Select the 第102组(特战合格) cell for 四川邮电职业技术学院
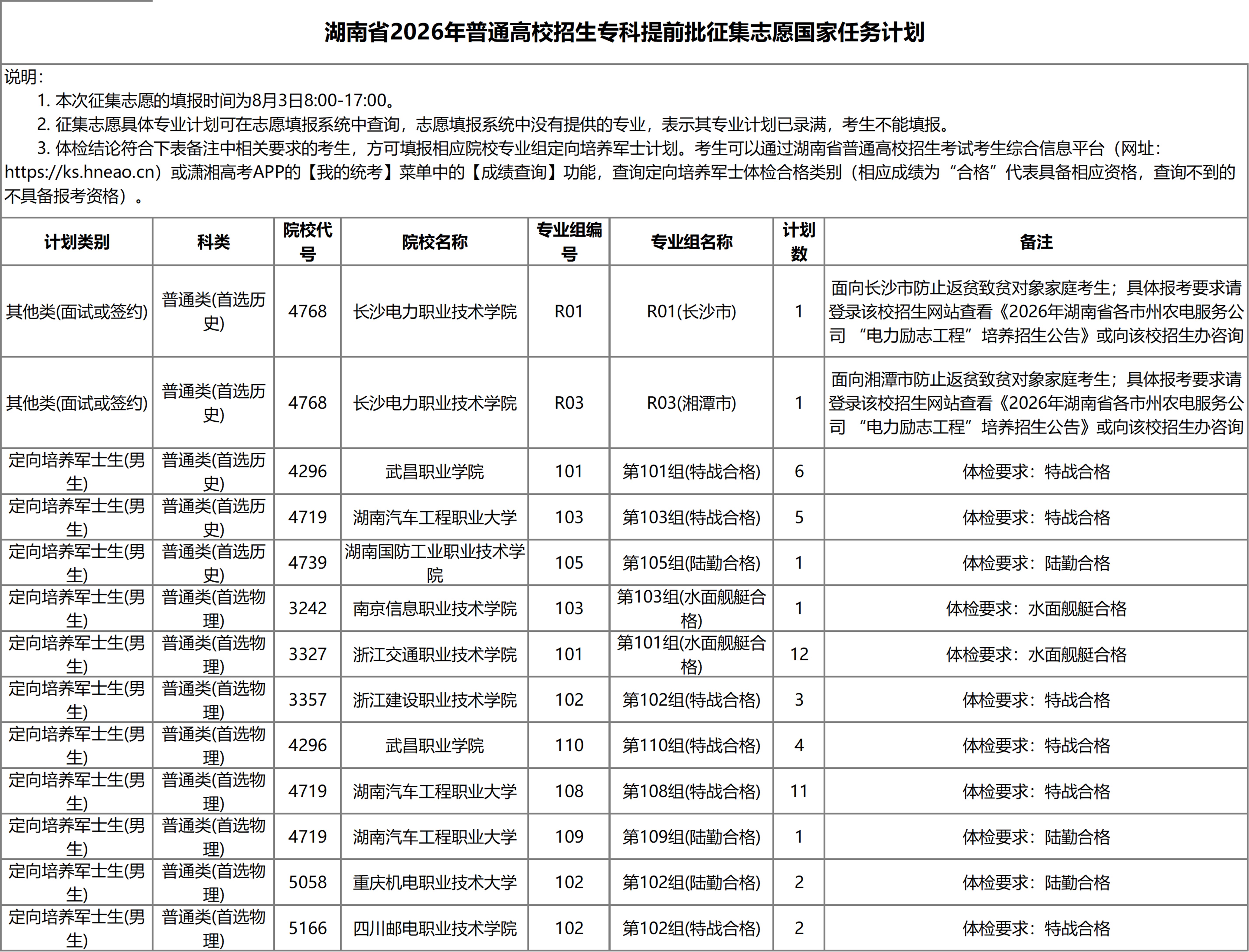The image size is (1249, 952). 691,928
